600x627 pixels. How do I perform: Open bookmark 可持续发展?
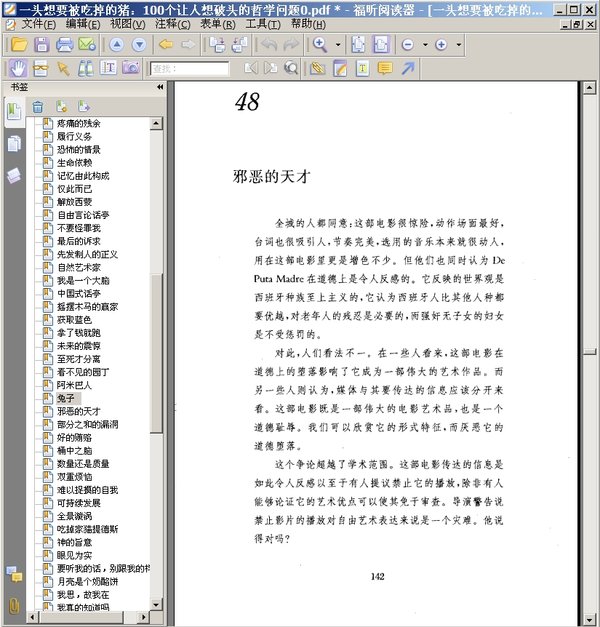(78, 503)
